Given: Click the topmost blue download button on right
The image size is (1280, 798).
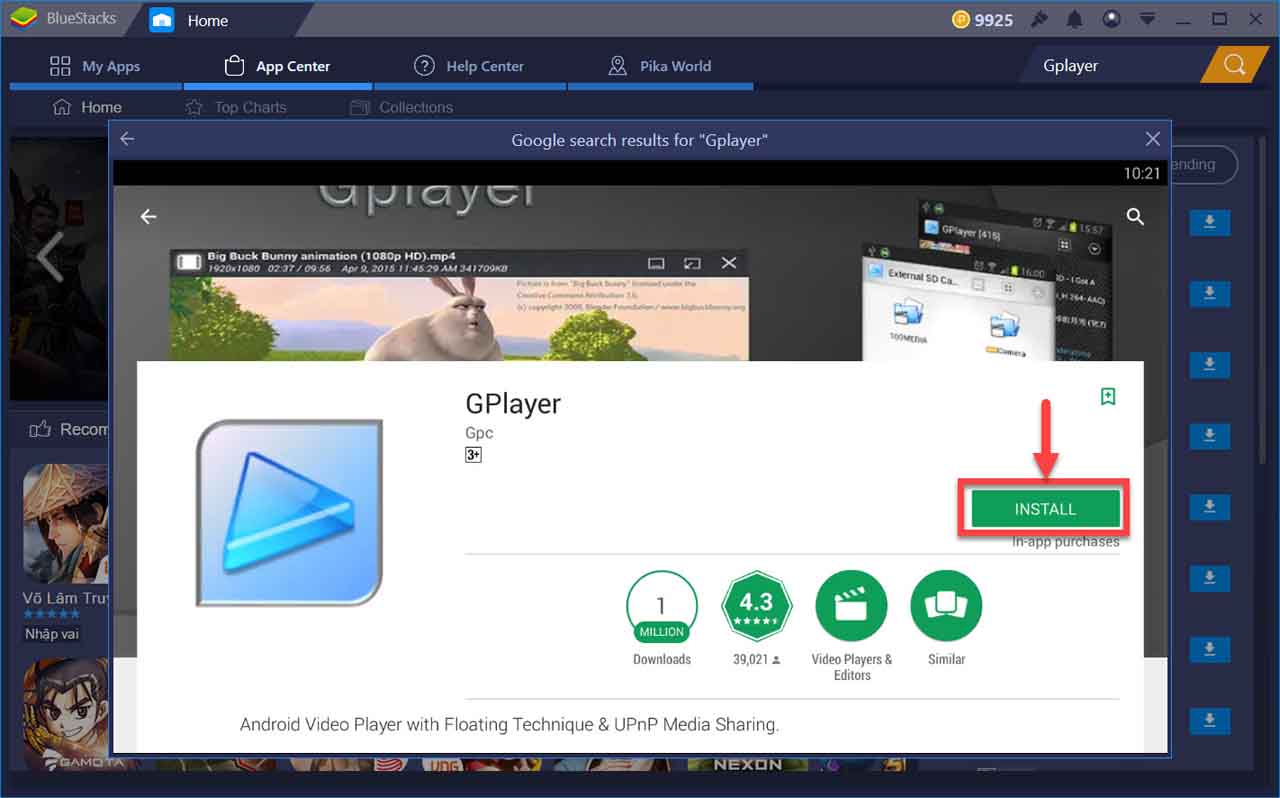Looking at the screenshot, I should (x=1209, y=222).
